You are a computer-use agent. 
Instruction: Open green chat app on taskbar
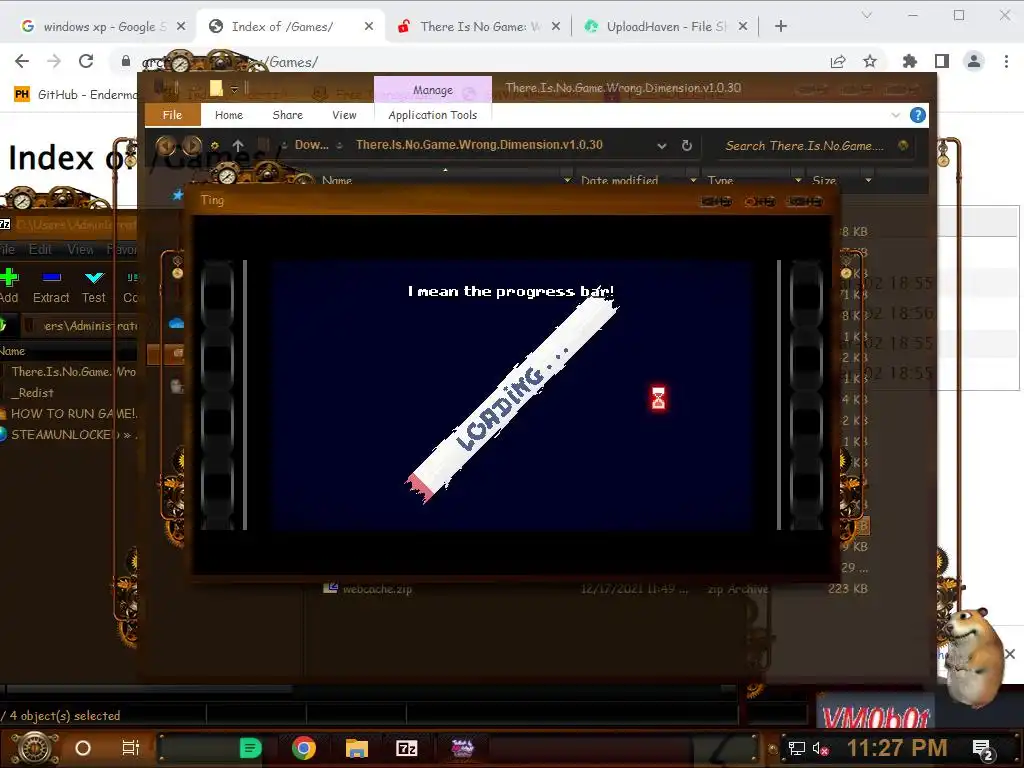pos(250,748)
